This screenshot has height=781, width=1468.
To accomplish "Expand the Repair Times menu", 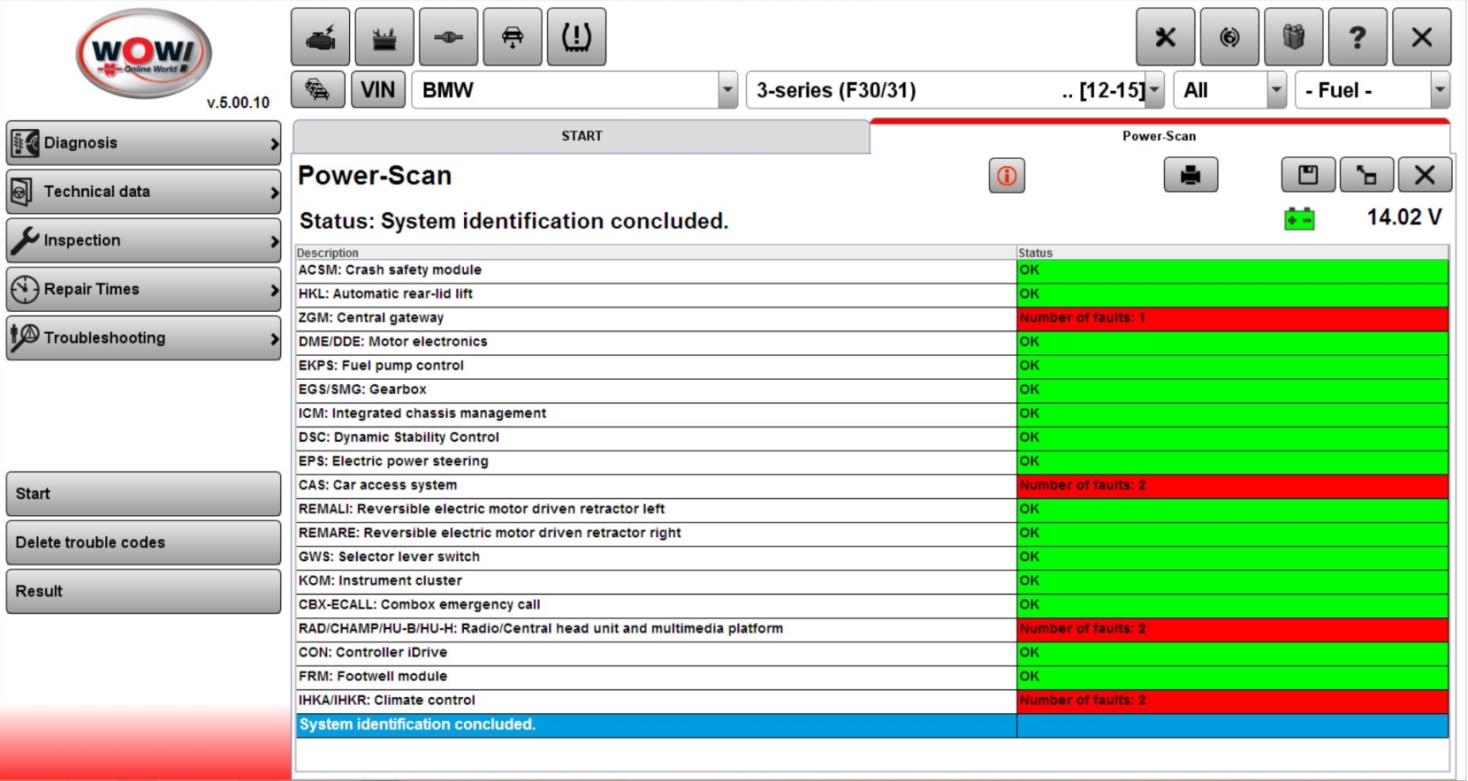I will [x=143, y=290].
